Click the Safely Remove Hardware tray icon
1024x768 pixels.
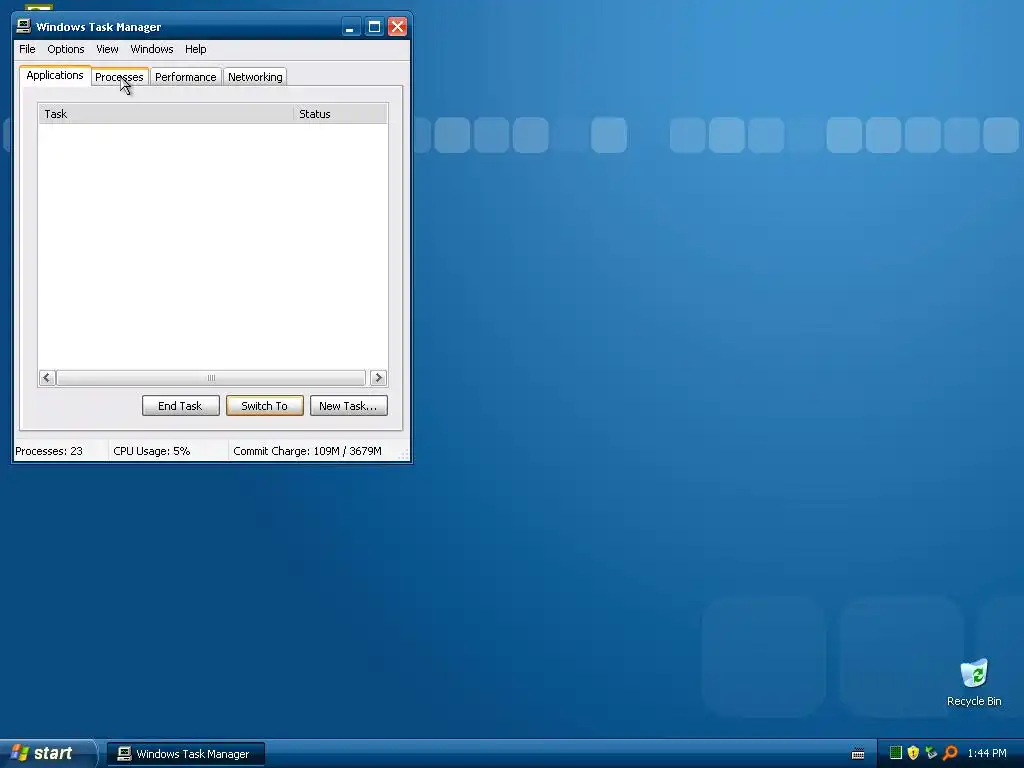(931, 753)
